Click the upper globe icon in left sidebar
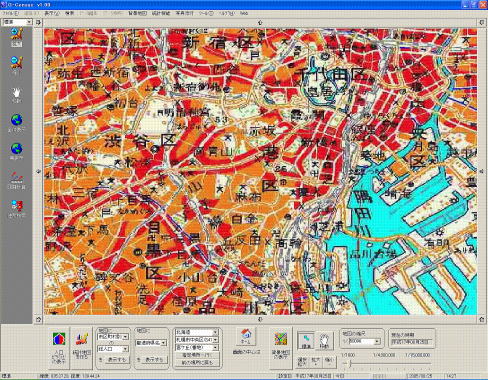The height and width of the screenshot is (380, 488). tap(16, 120)
